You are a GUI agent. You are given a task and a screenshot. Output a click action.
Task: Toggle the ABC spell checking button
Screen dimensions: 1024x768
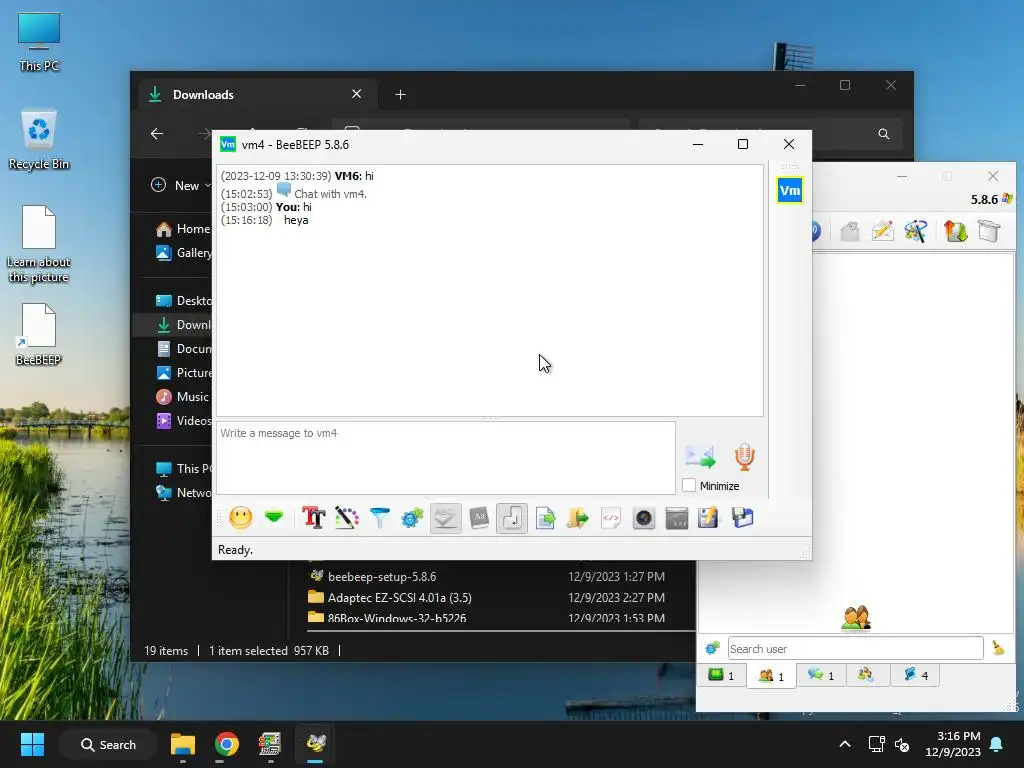tap(445, 518)
